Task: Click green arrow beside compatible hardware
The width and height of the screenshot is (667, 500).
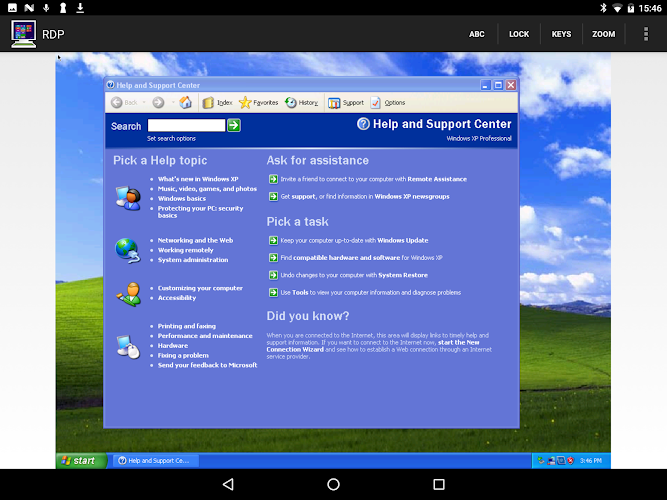Action: click(x=274, y=258)
